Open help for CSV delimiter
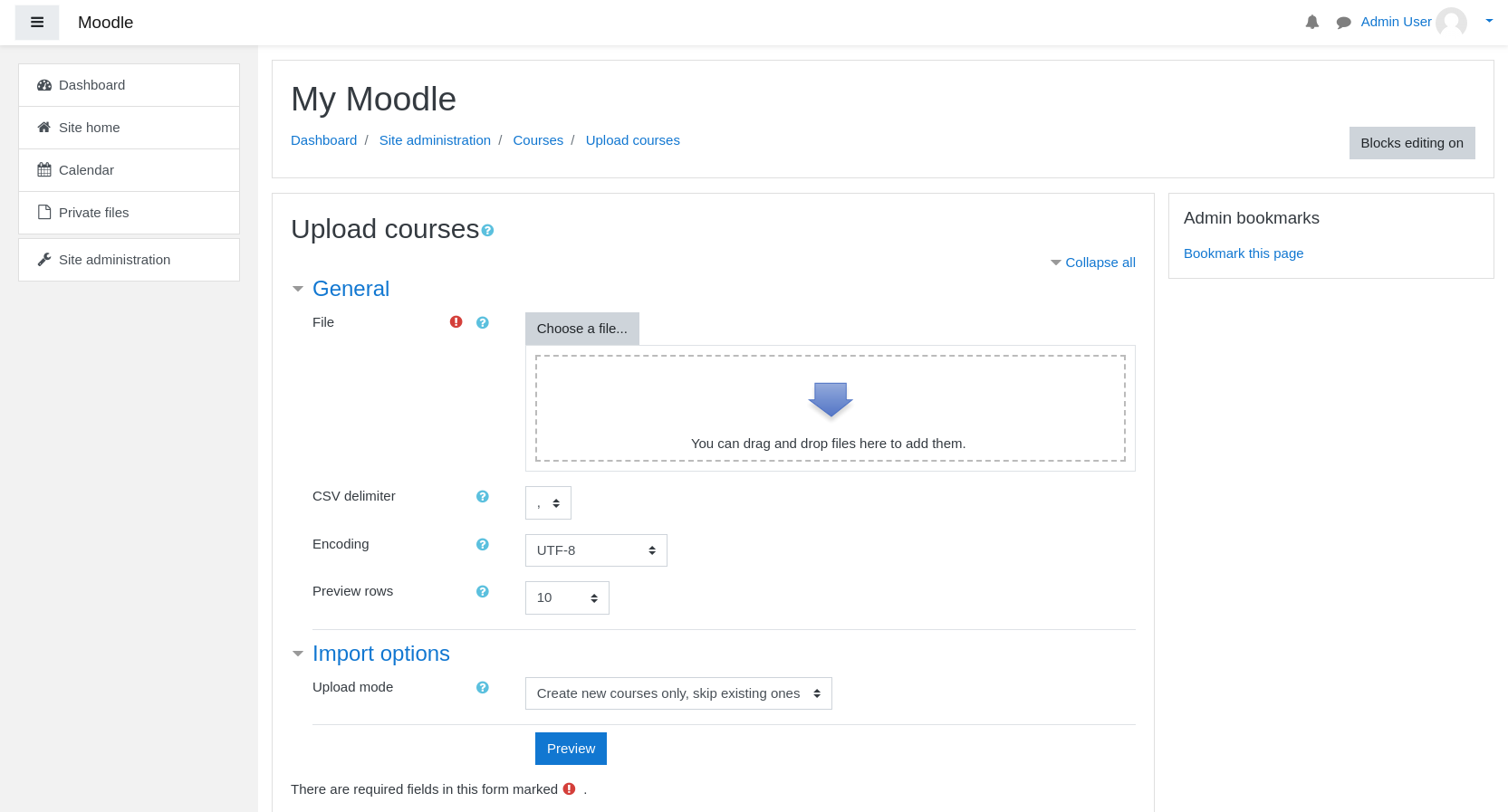 click(x=482, y=496)
